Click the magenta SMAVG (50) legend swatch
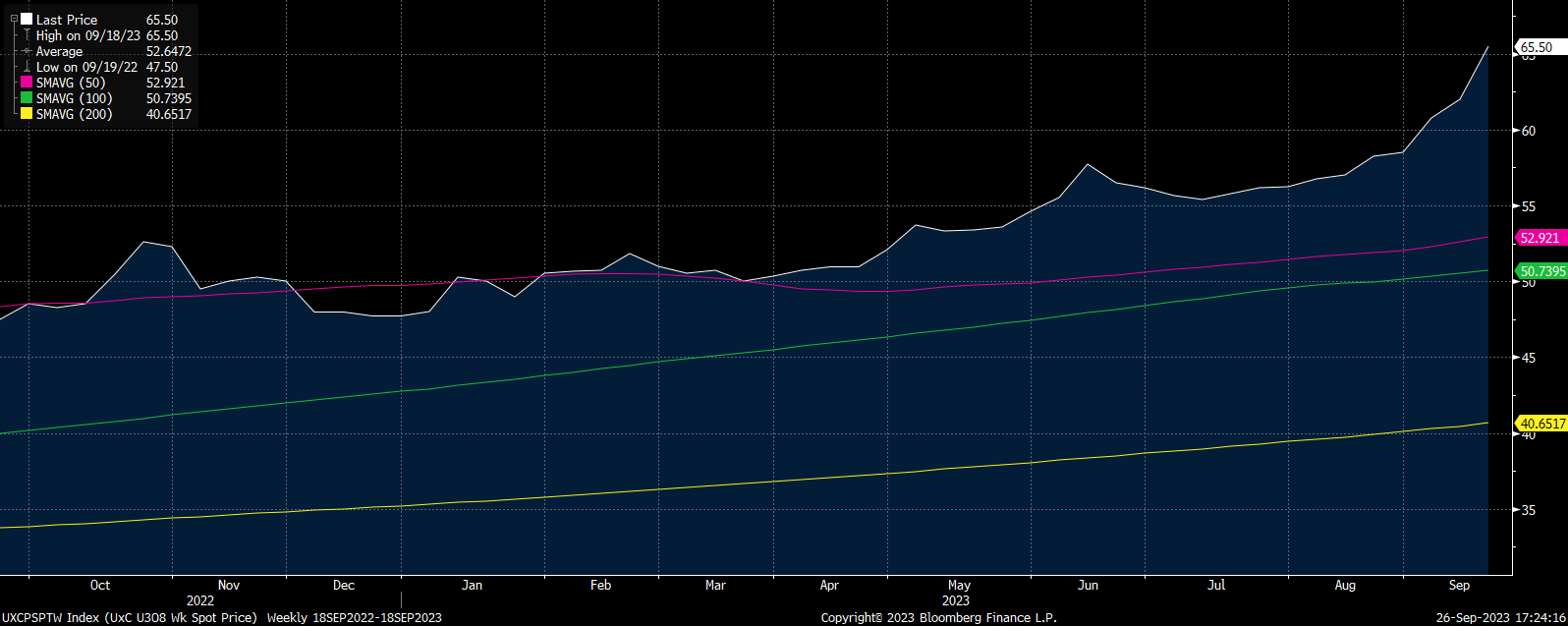 click(x=27, y=83)
